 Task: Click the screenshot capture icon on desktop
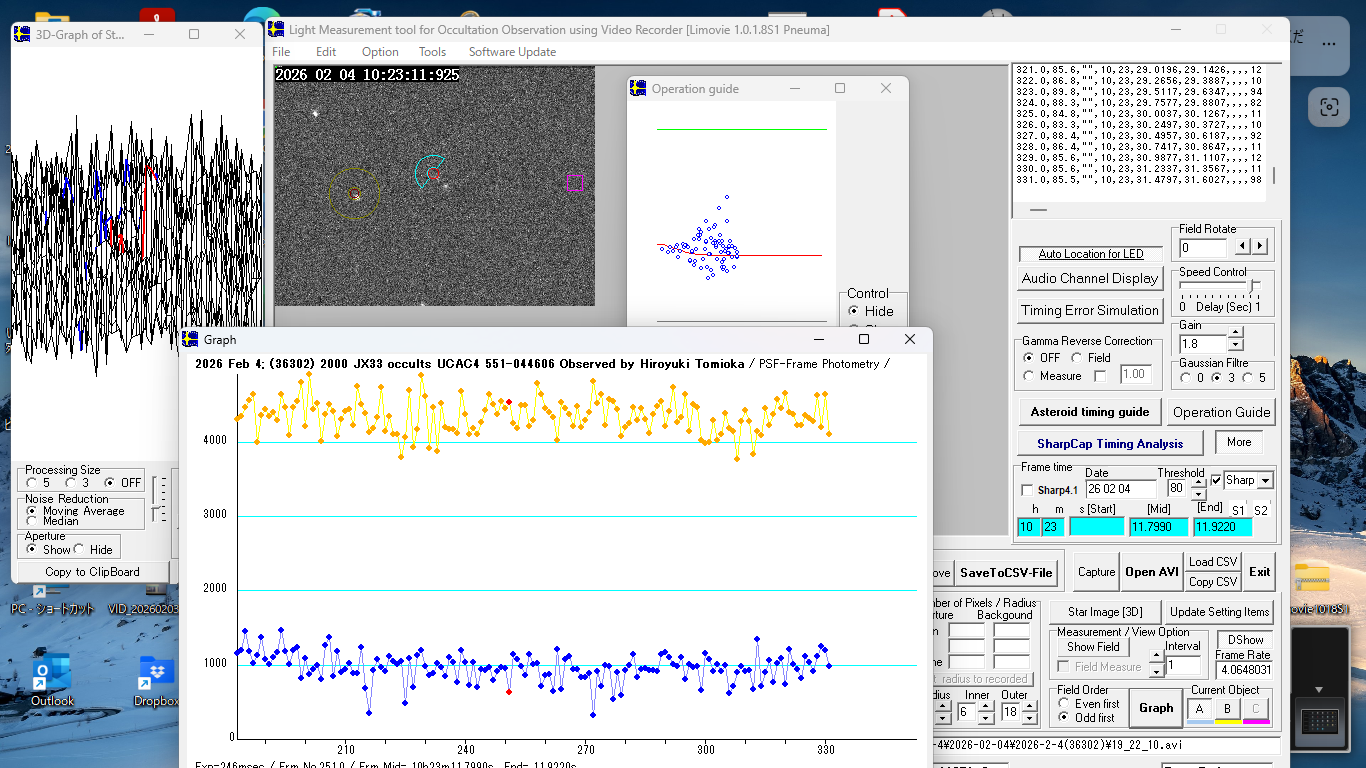pyautogui.click(x=1328, y=107)
